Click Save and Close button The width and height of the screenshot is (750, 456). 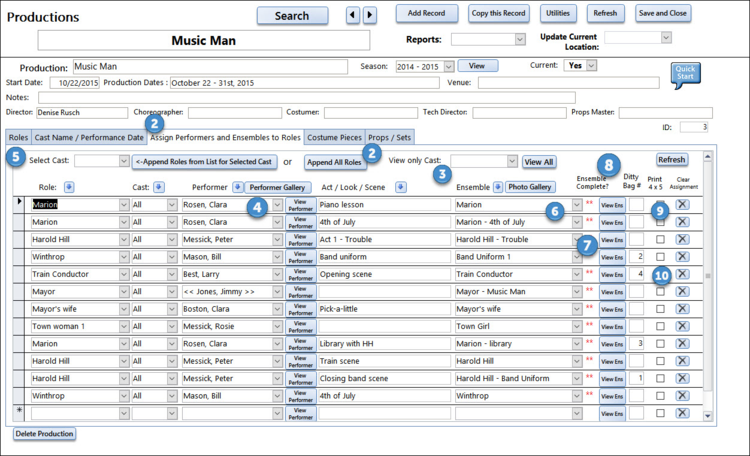tap(662, 13)
